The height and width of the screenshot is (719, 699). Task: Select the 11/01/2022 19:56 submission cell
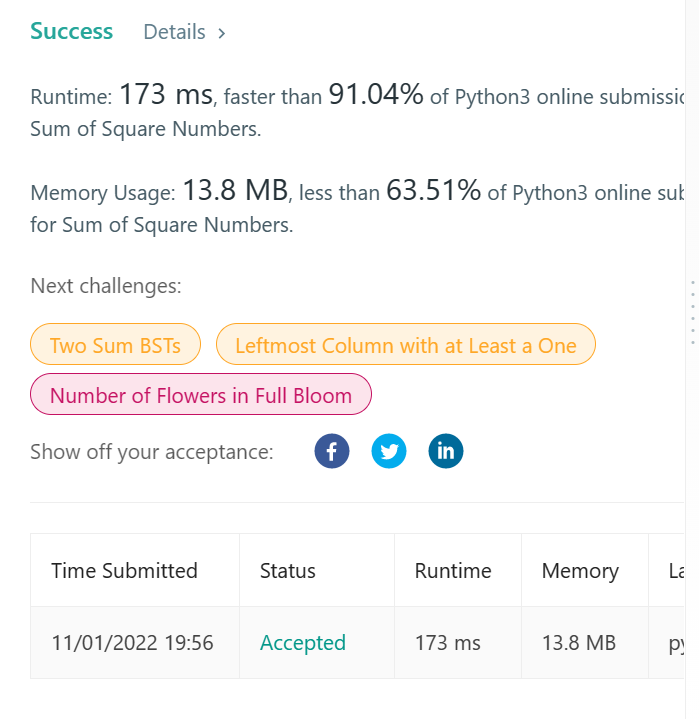(x=133, y=643)
